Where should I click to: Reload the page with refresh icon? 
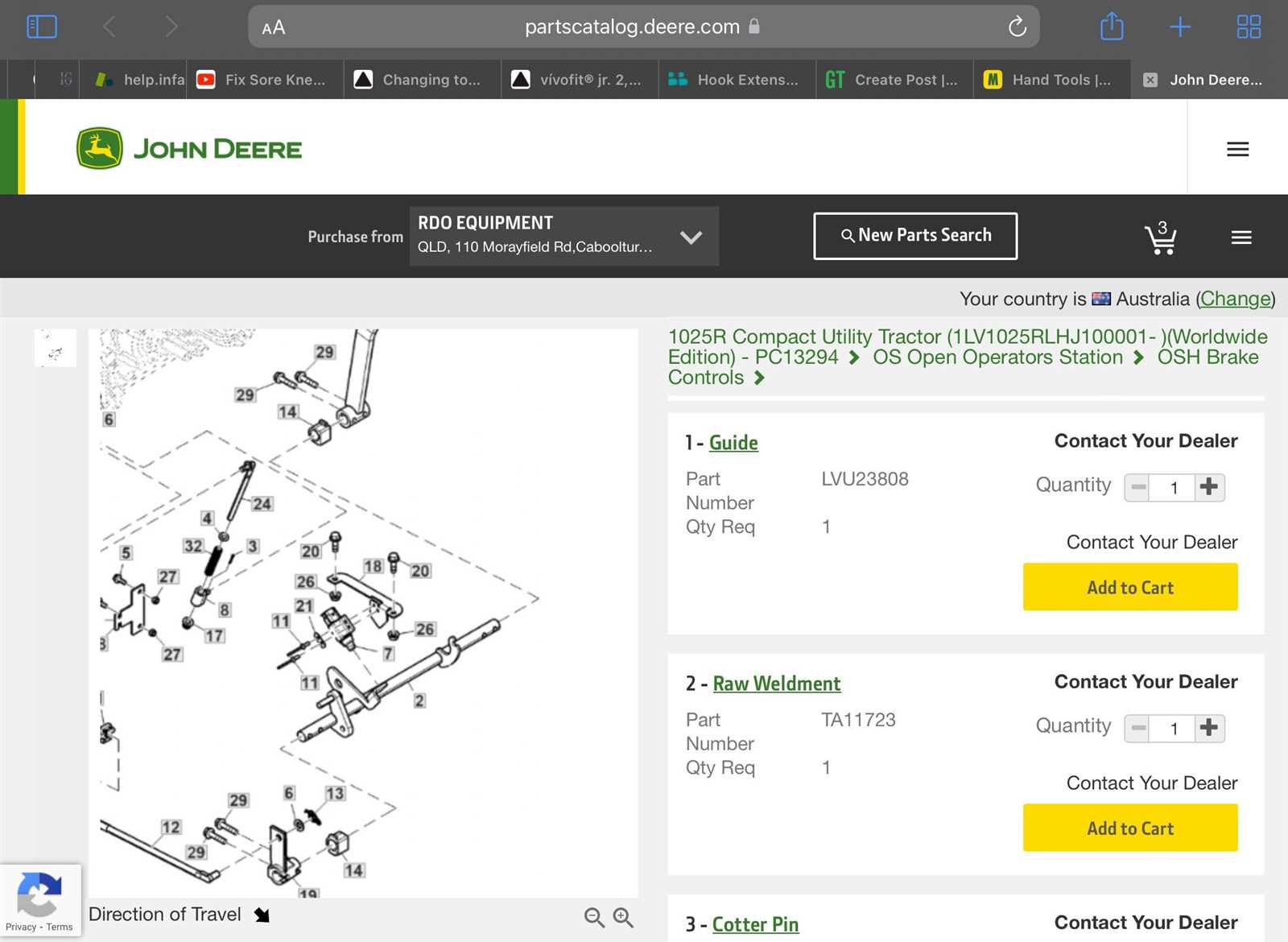[1018, 27]
